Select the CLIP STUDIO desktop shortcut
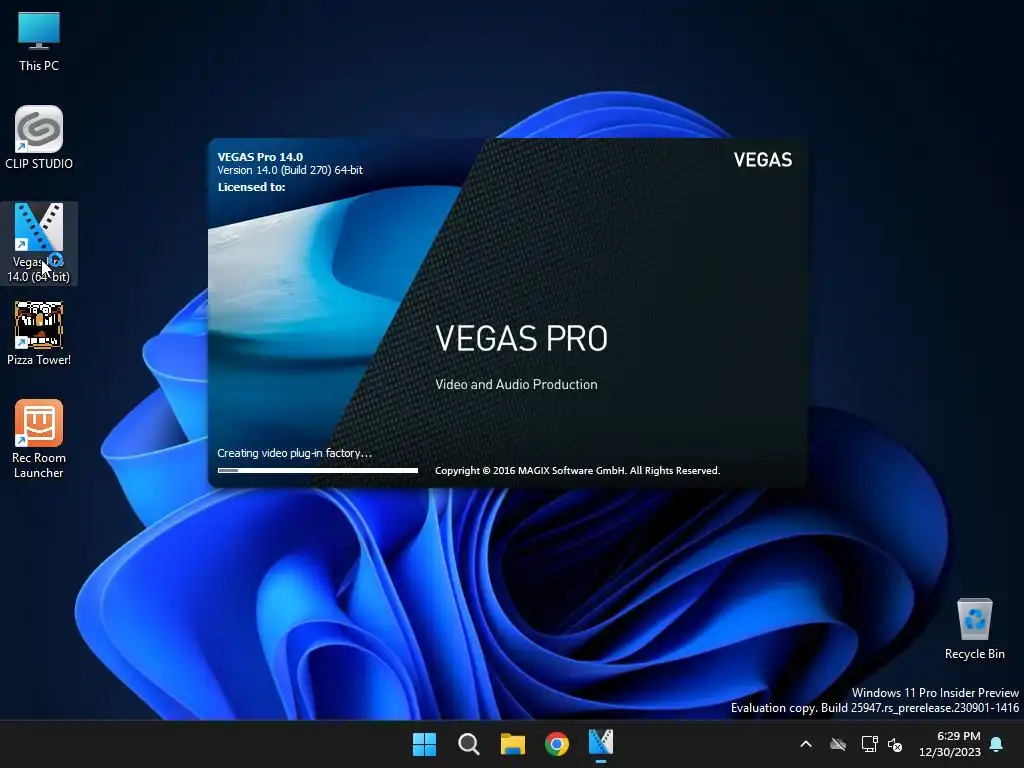This screenshot has width=1024, height=768. (39, 138)
